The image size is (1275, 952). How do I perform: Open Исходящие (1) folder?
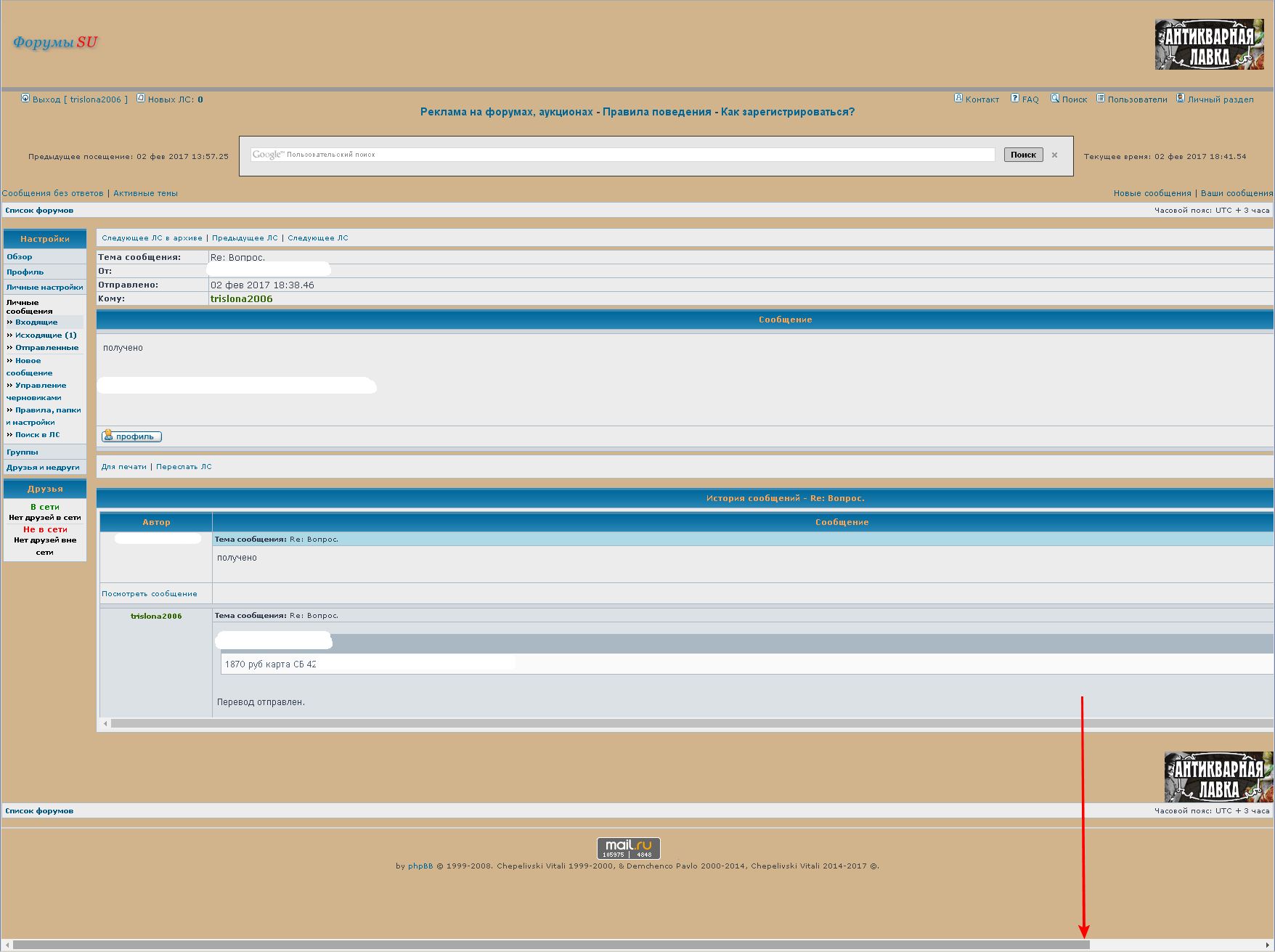tap(46, 335)
